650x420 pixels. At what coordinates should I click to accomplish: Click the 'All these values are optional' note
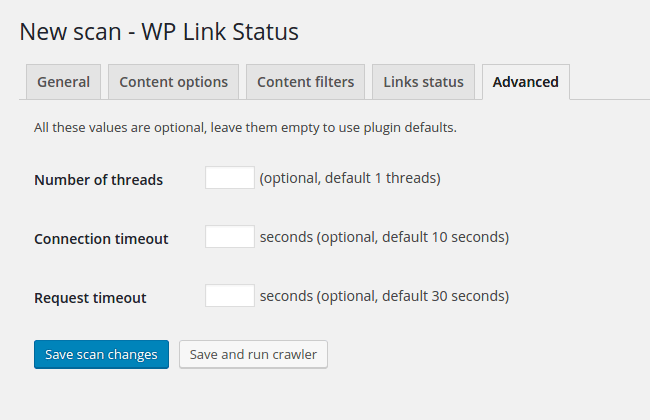coord(245,127)
